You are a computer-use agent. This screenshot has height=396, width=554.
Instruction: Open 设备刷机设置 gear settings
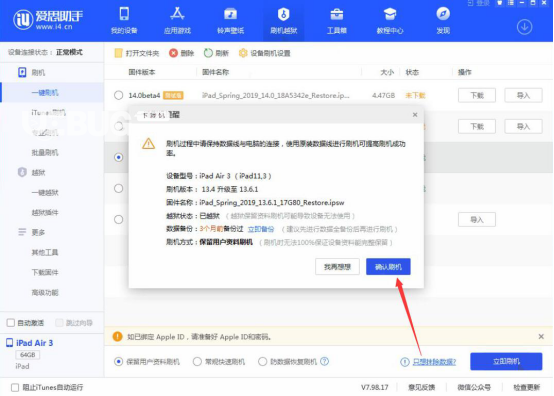[x=265, y=53]
